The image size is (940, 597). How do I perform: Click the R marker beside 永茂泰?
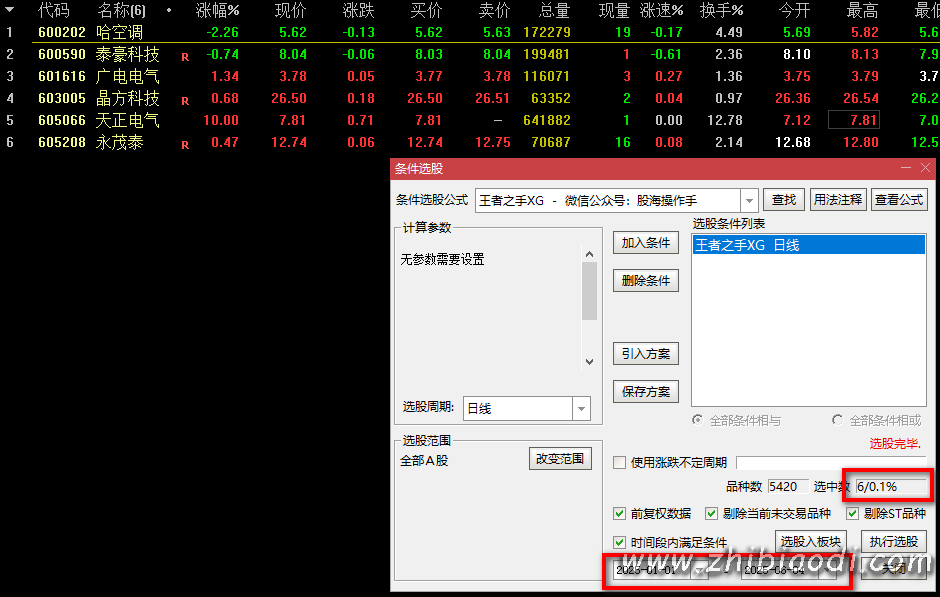coord(185,145)
